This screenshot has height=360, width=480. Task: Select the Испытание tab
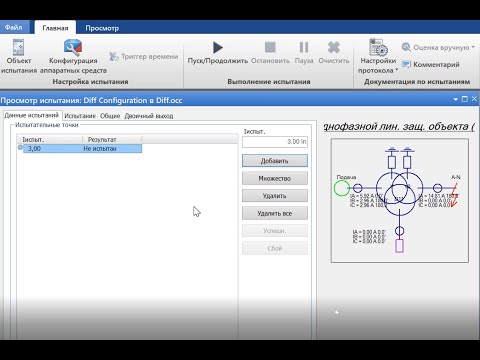click(80, 116)
